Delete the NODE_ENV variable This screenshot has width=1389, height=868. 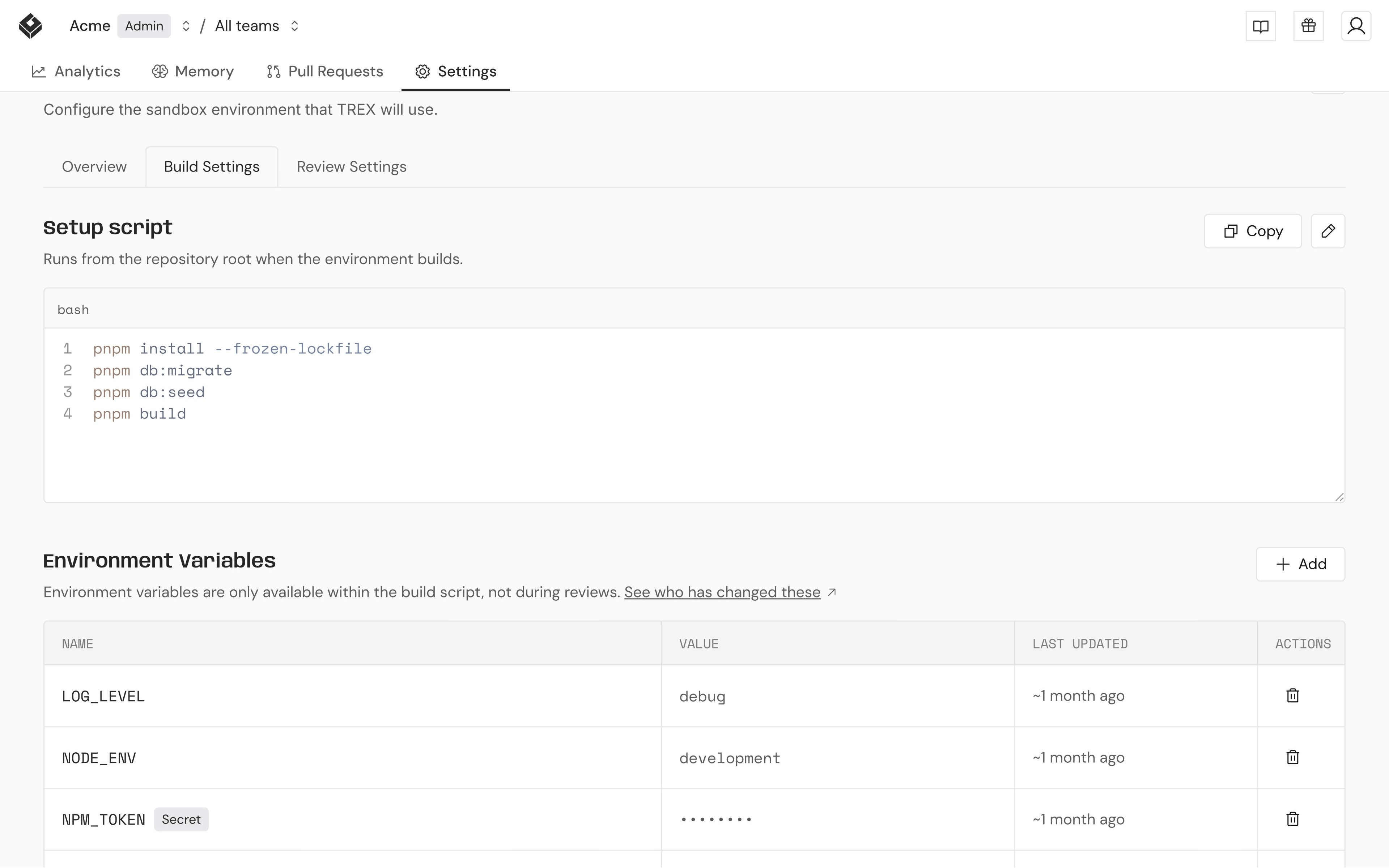click(x=1292, y=757)
